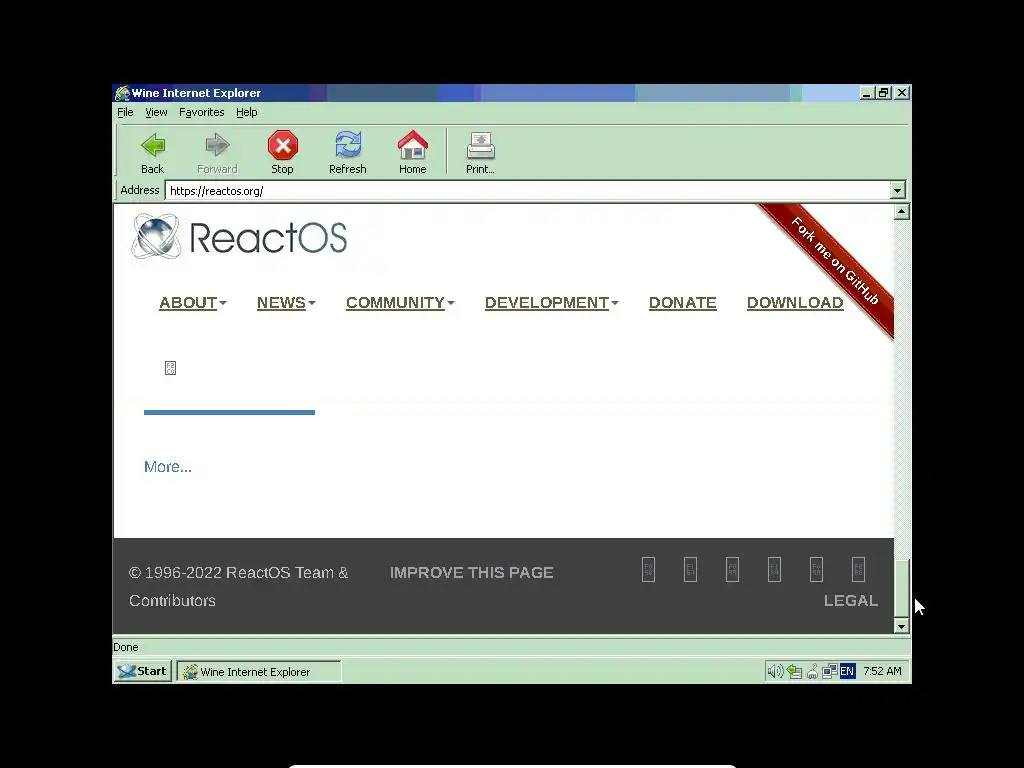Click the Done status bar text
Viewport: 1024px width, 768px height.
click(x=125, y=647)
